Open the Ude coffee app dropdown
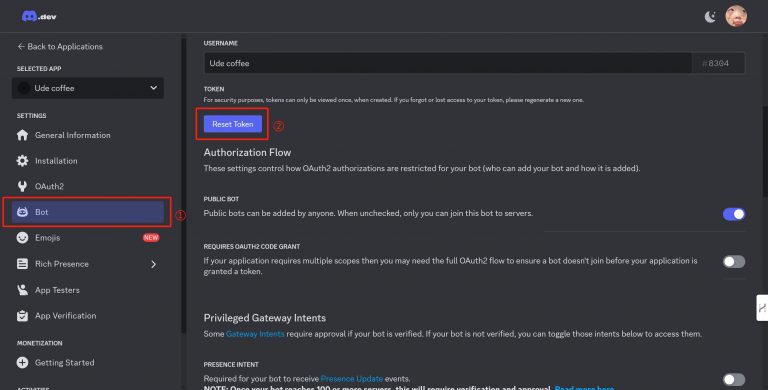 coord(88,88)
